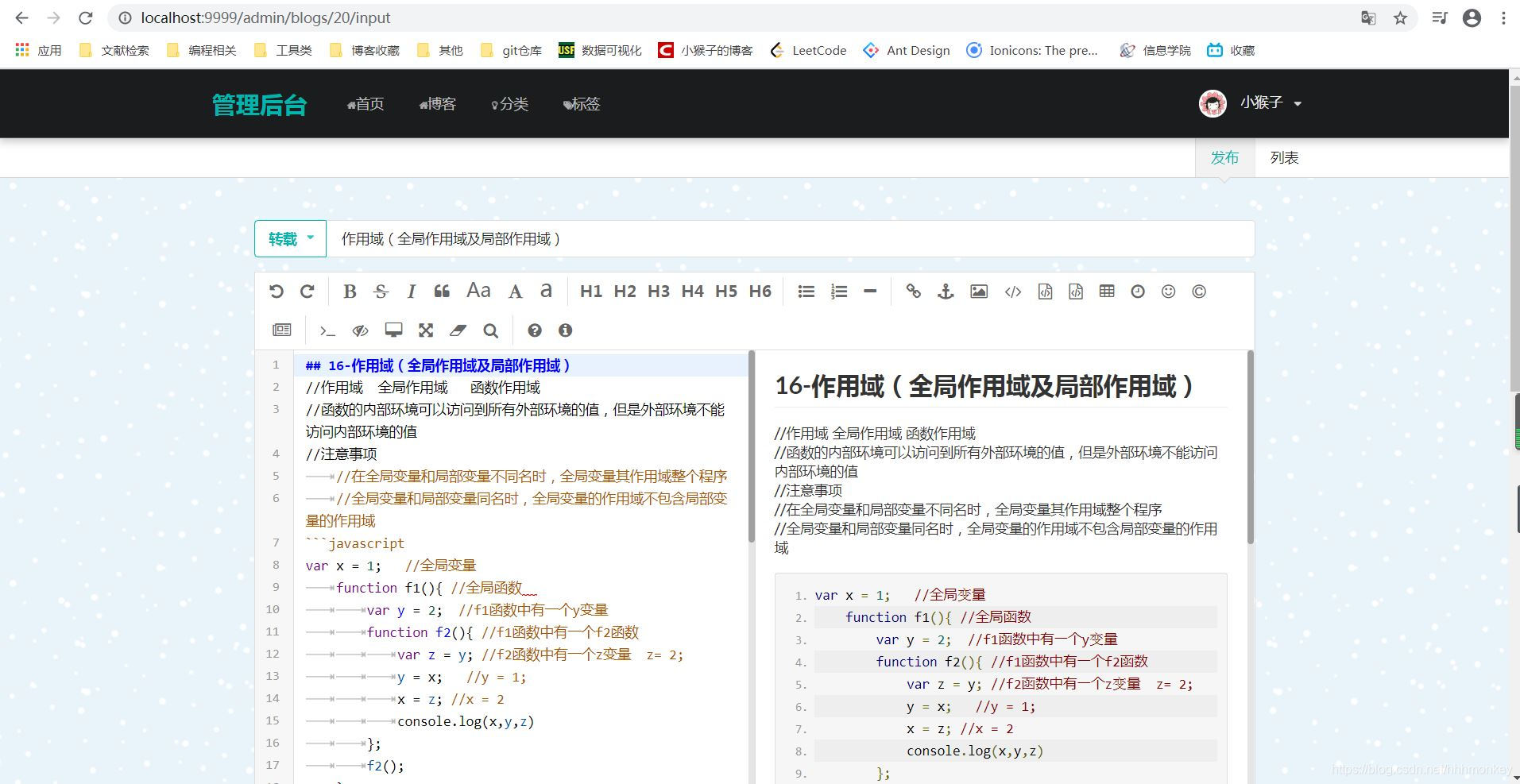Undo the last edit
The image size is (1520, 784).
[276, 291]
